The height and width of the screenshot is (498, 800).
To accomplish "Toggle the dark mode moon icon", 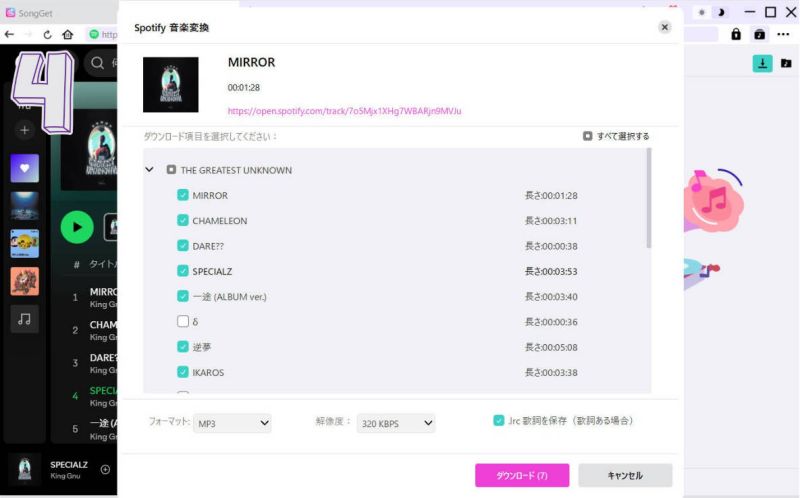I will [722, 12].
